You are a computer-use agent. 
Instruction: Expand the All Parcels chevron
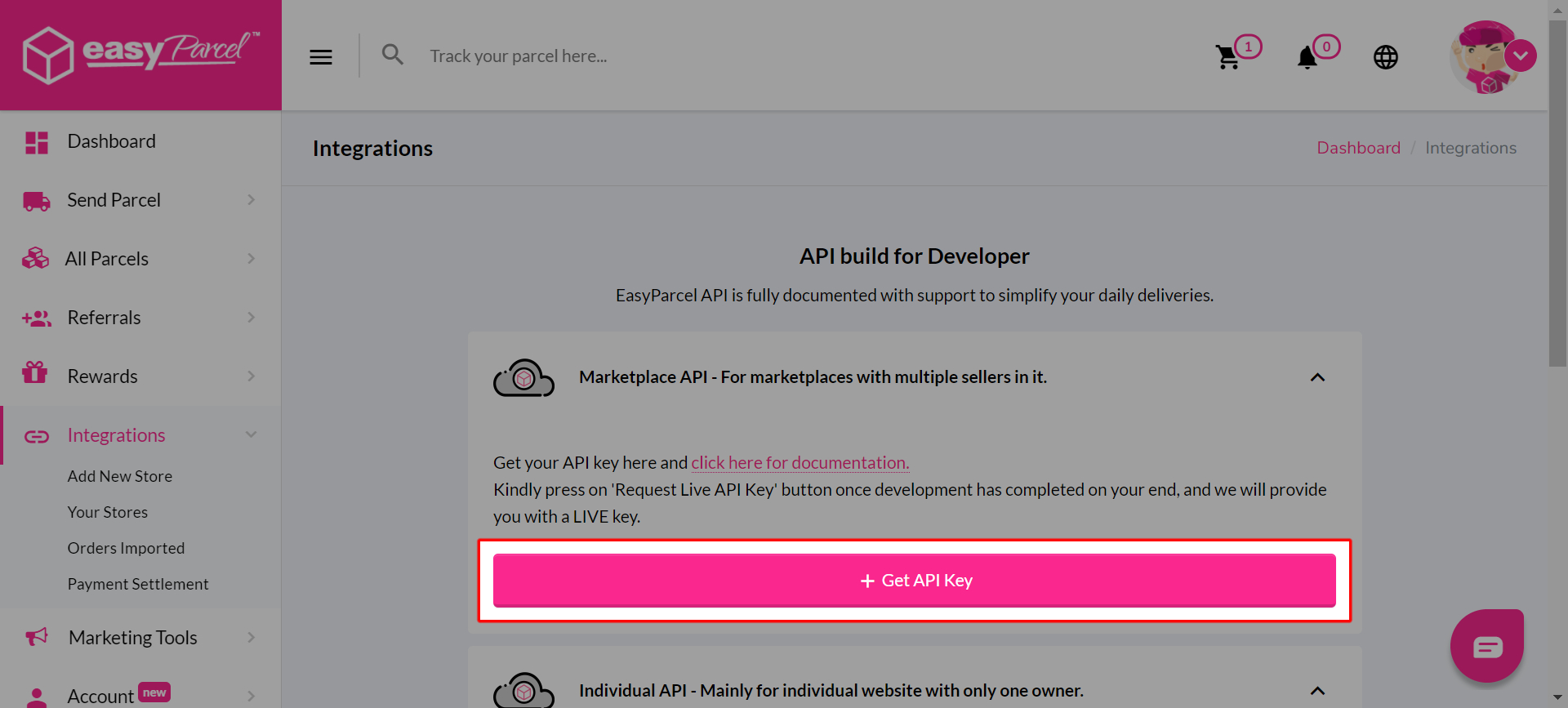(252, 259)
